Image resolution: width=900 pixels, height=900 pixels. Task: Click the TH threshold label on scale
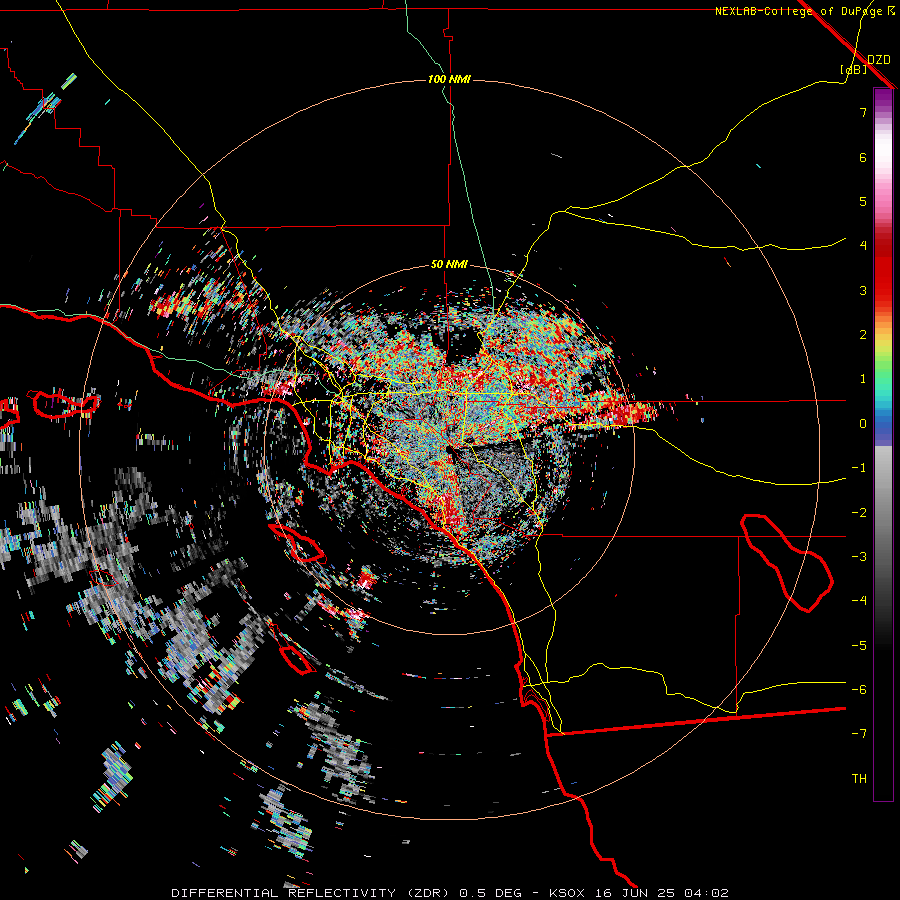click(859, 779)
